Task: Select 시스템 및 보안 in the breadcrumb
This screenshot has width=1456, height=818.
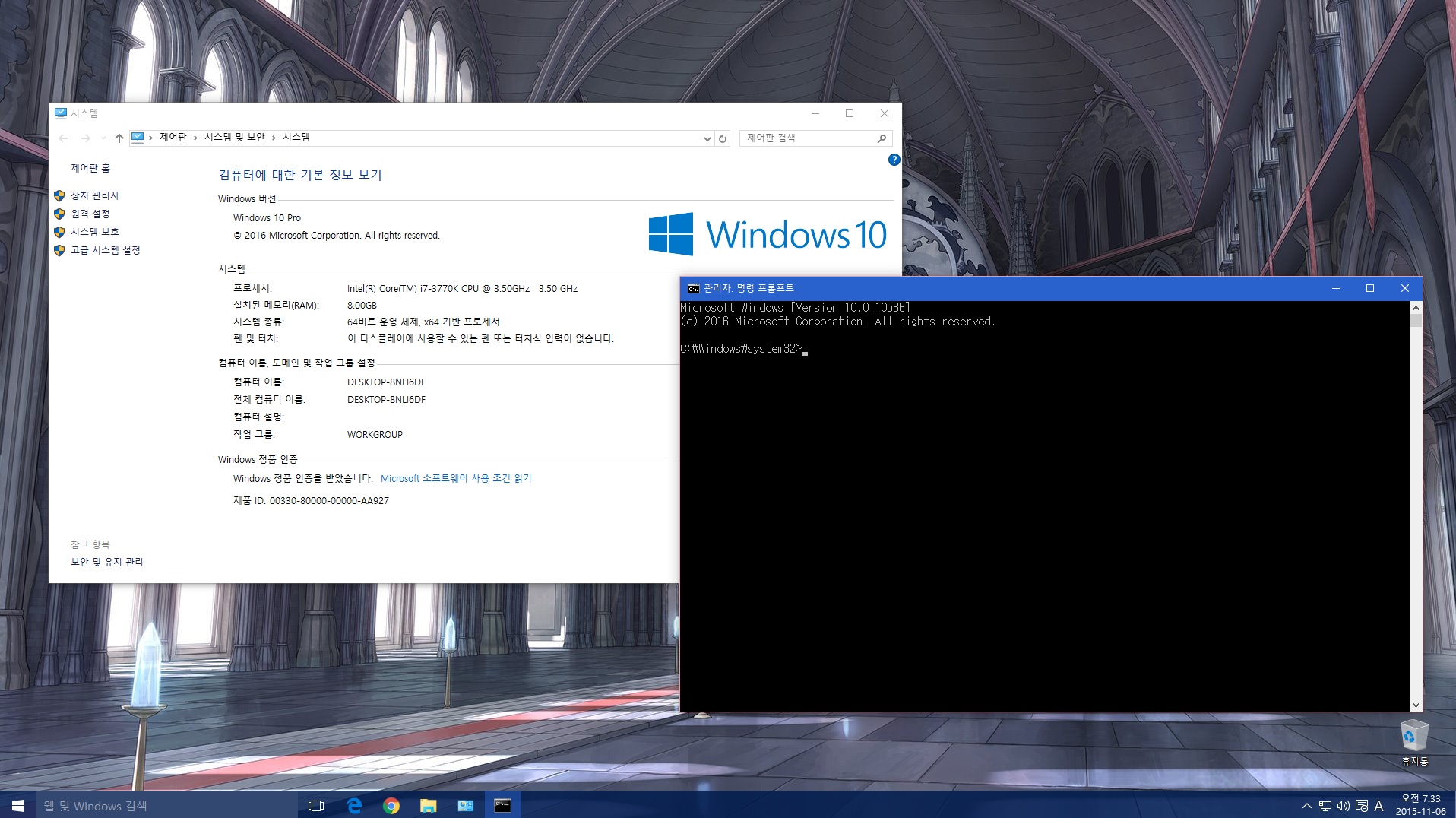Action: [x=234, y=137]
